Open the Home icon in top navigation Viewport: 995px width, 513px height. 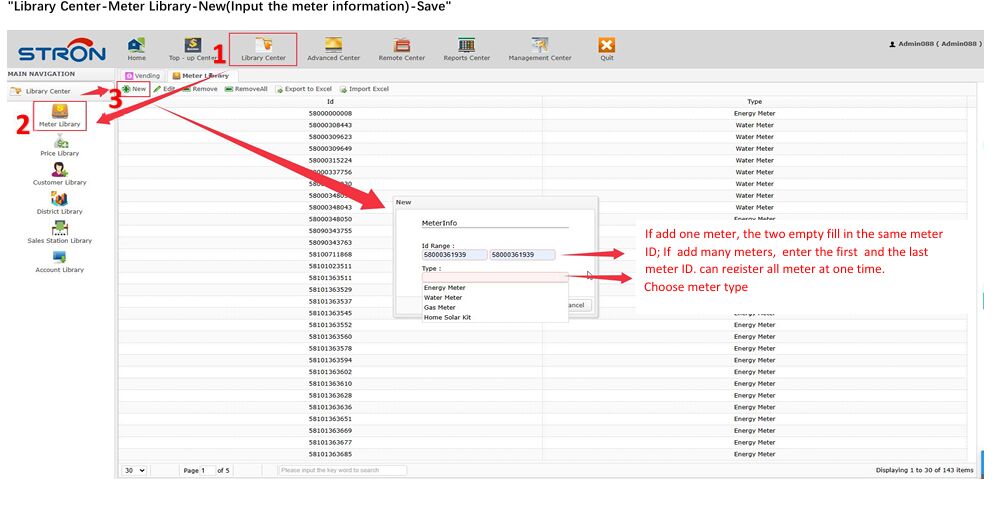(136, 48)
